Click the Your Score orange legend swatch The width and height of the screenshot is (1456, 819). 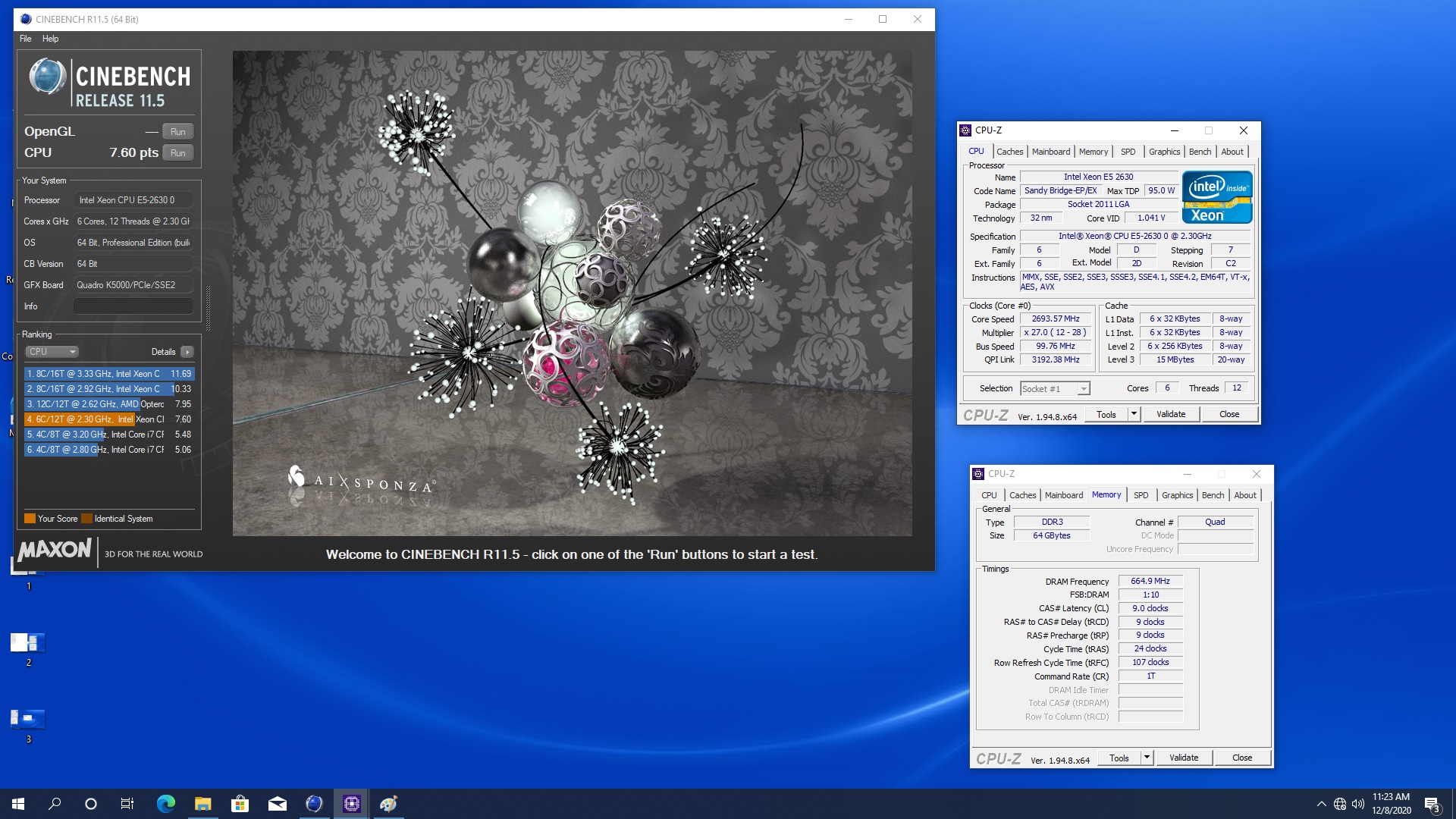(x=30, y=519)
